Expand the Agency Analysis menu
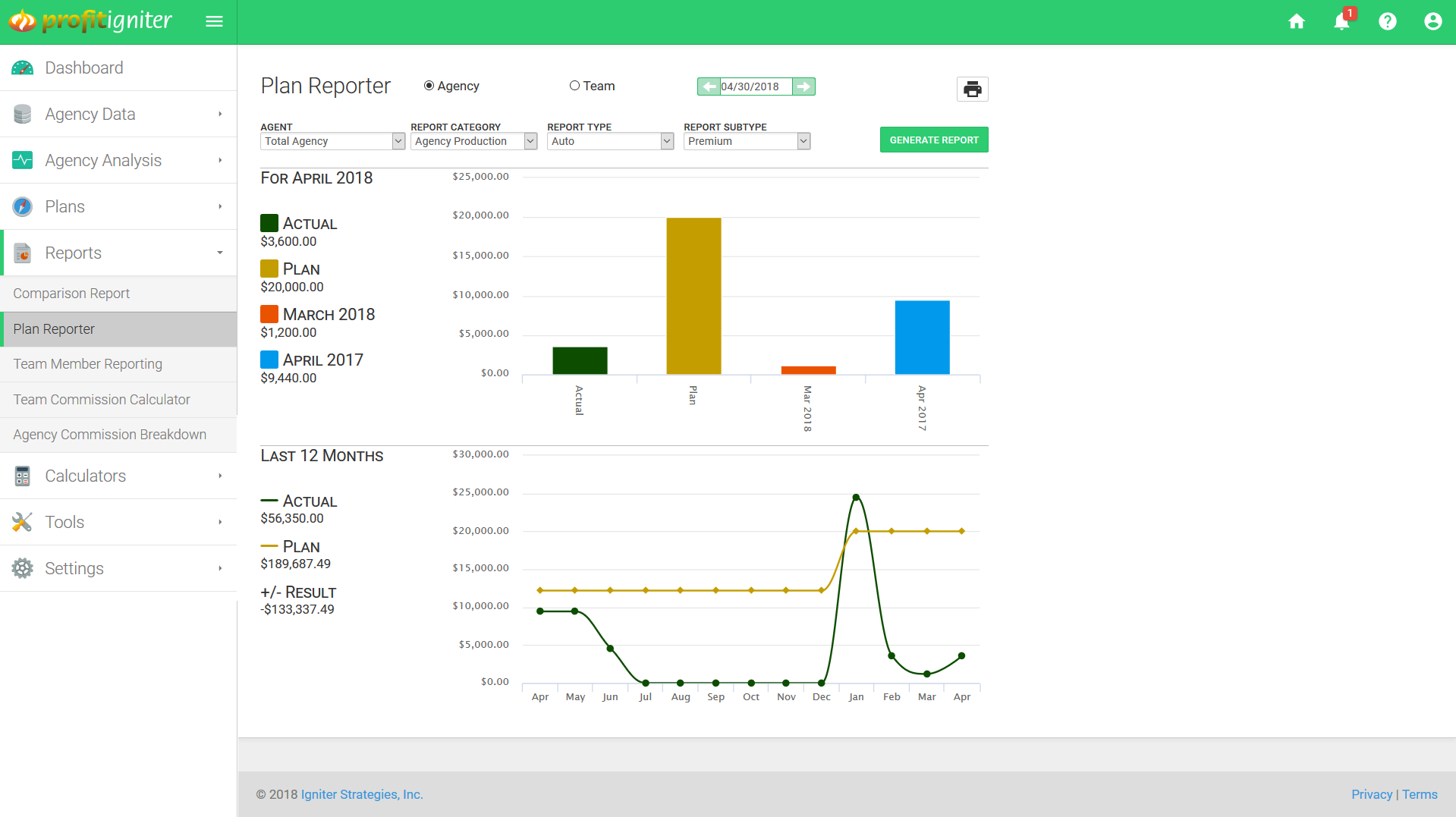Screen dimensions: 1456x817 pyautogui.click(x=118, y=160)
